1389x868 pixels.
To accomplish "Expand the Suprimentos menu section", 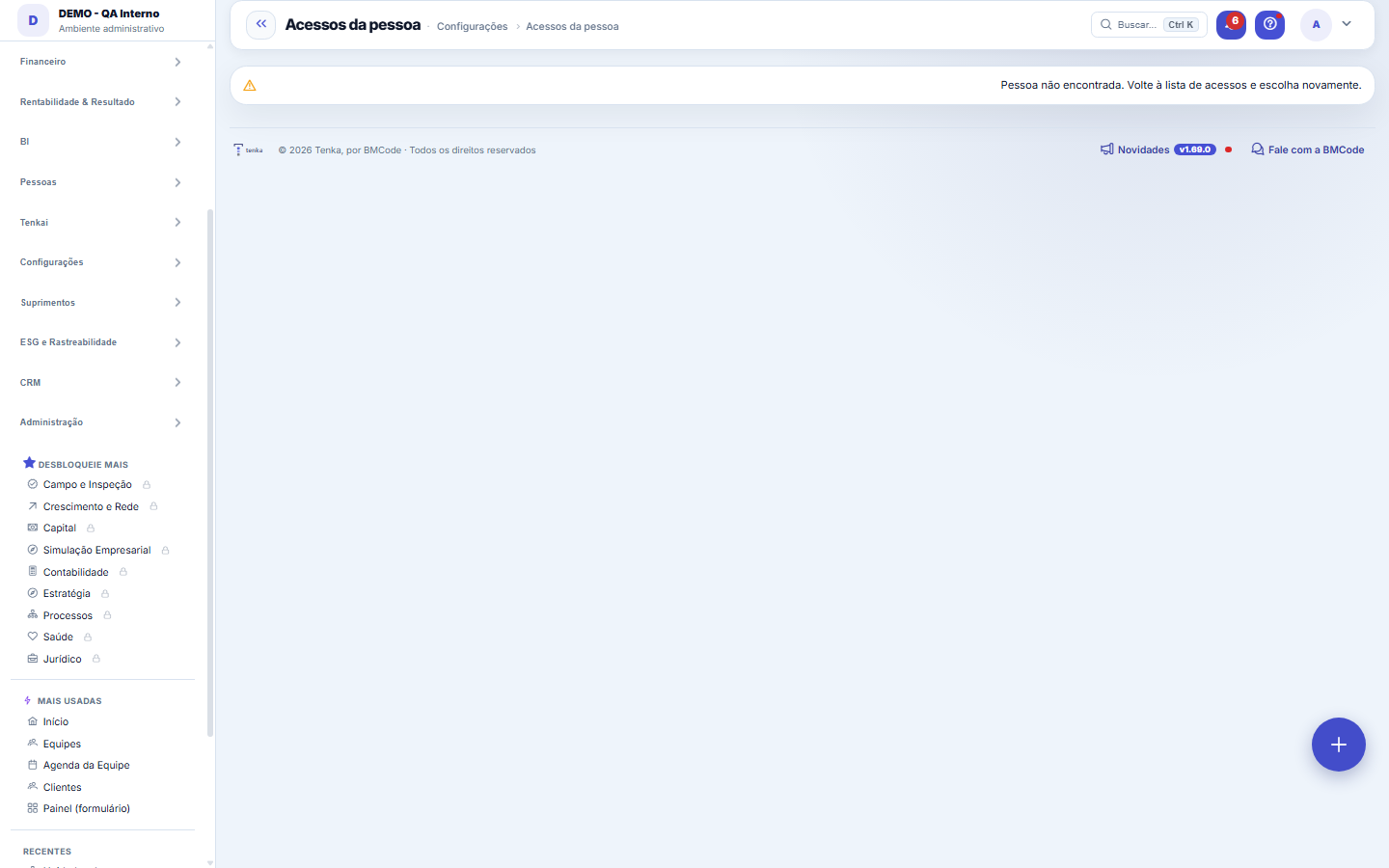I will pyautogui.click(x=101, y=303).
